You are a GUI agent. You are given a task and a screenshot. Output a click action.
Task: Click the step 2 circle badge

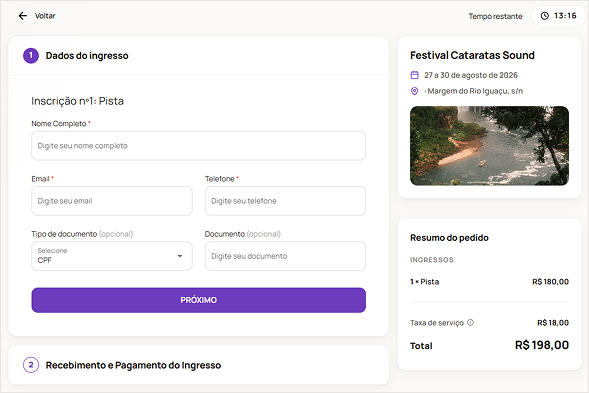coord(31,365)
